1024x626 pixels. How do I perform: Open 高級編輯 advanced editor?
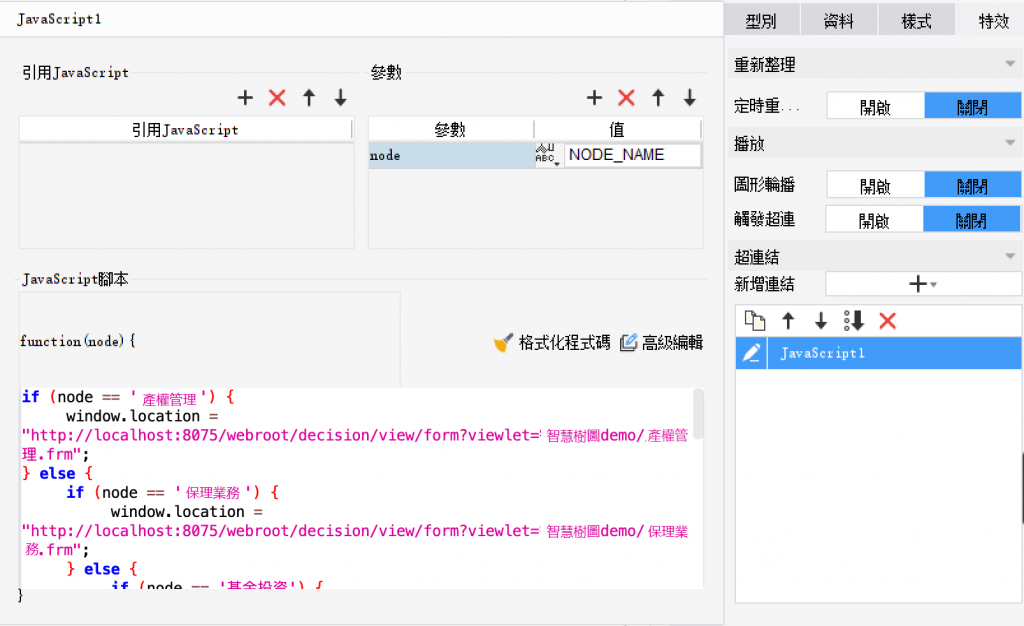[661, 343]
